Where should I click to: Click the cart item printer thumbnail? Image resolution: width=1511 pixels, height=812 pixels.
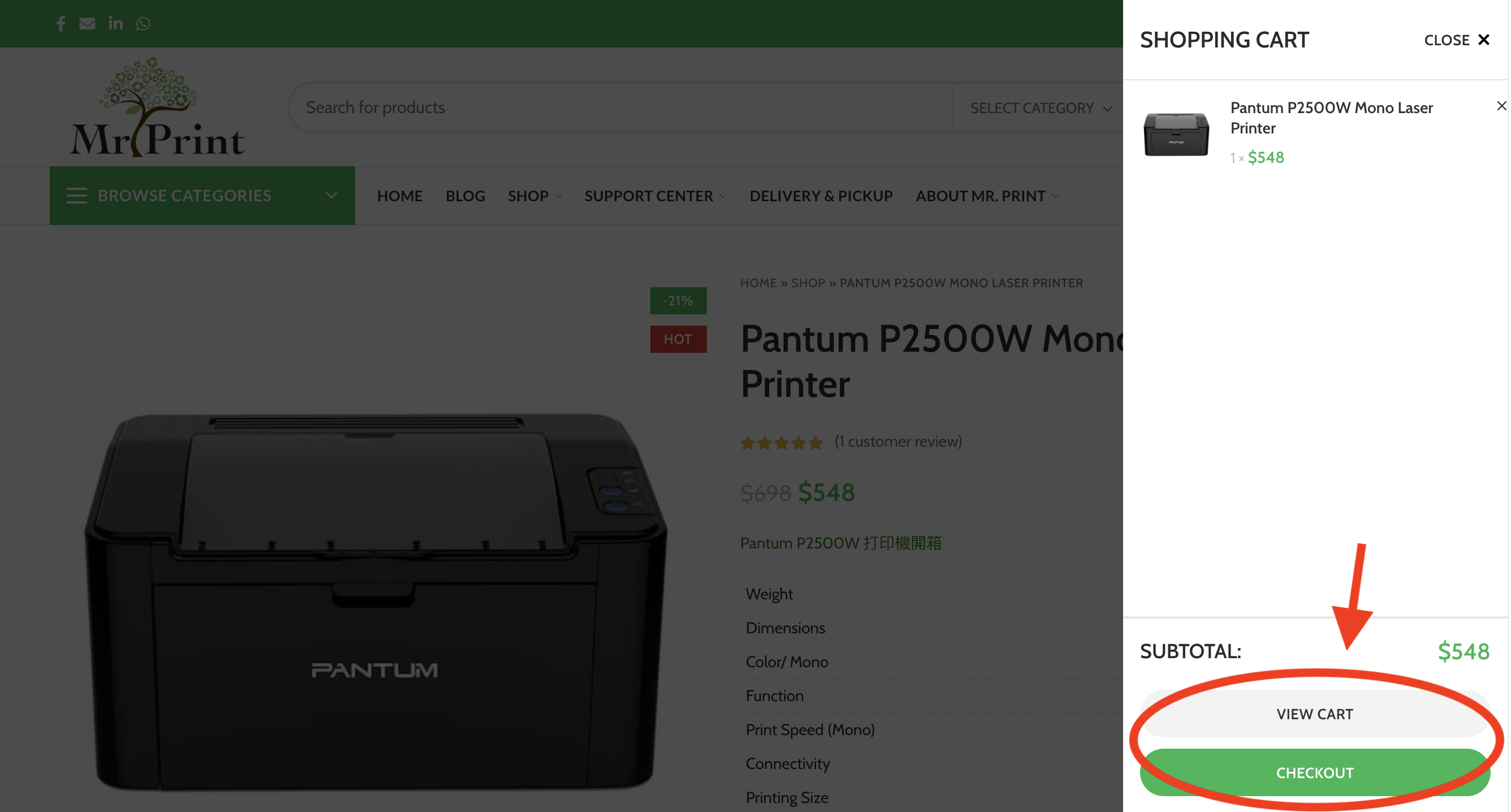tap(1176, 134)
